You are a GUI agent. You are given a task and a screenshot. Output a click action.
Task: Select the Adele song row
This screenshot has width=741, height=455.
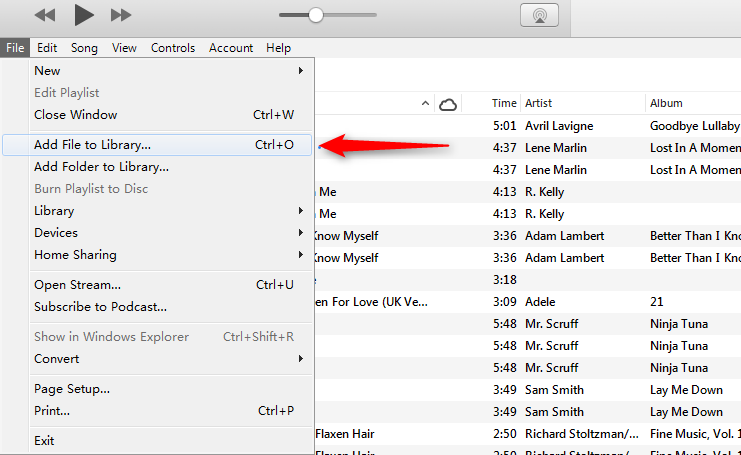[528, 302]
